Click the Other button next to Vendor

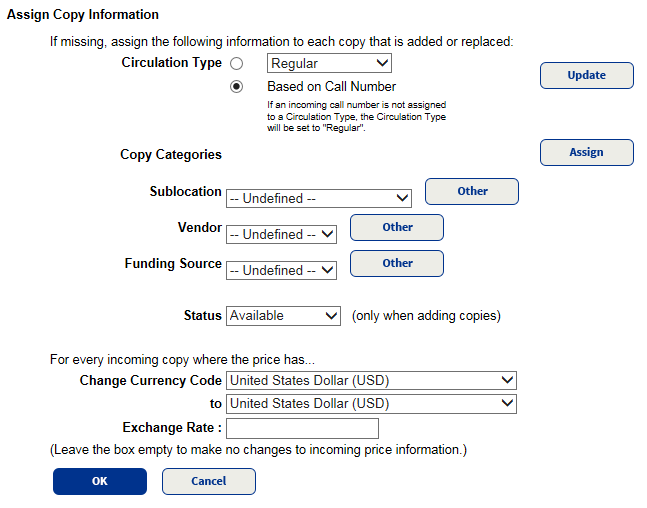pos(397,227)
